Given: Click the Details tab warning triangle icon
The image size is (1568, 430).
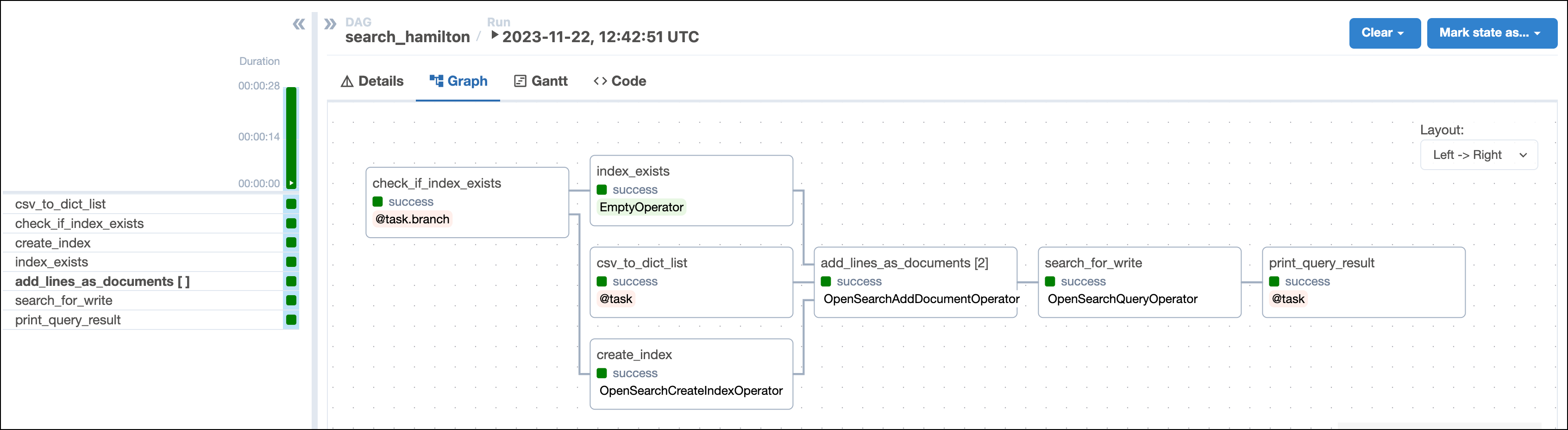Looking at the screenshot, I should coord(347,81).
